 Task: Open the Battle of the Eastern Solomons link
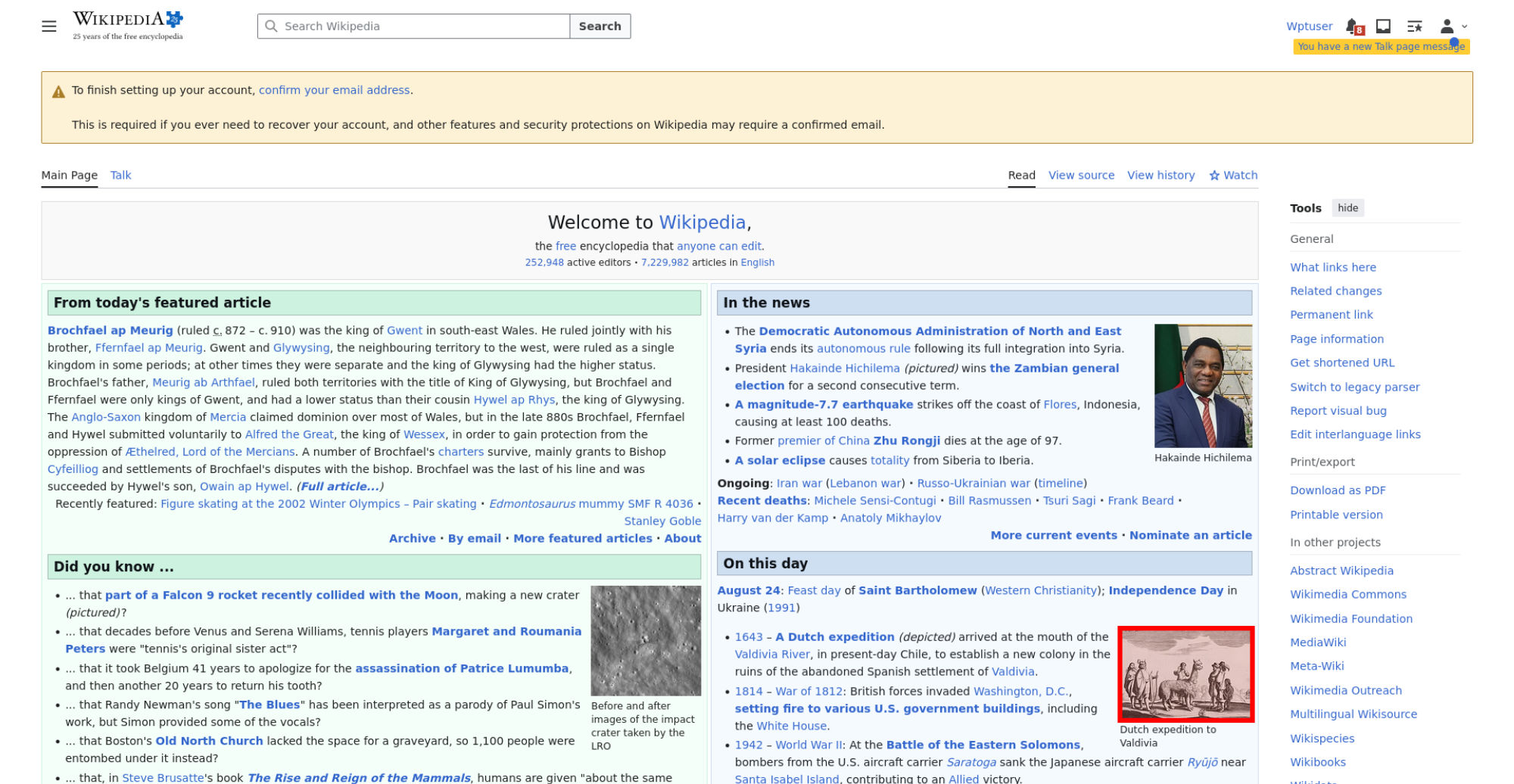(x=983, y=745)
